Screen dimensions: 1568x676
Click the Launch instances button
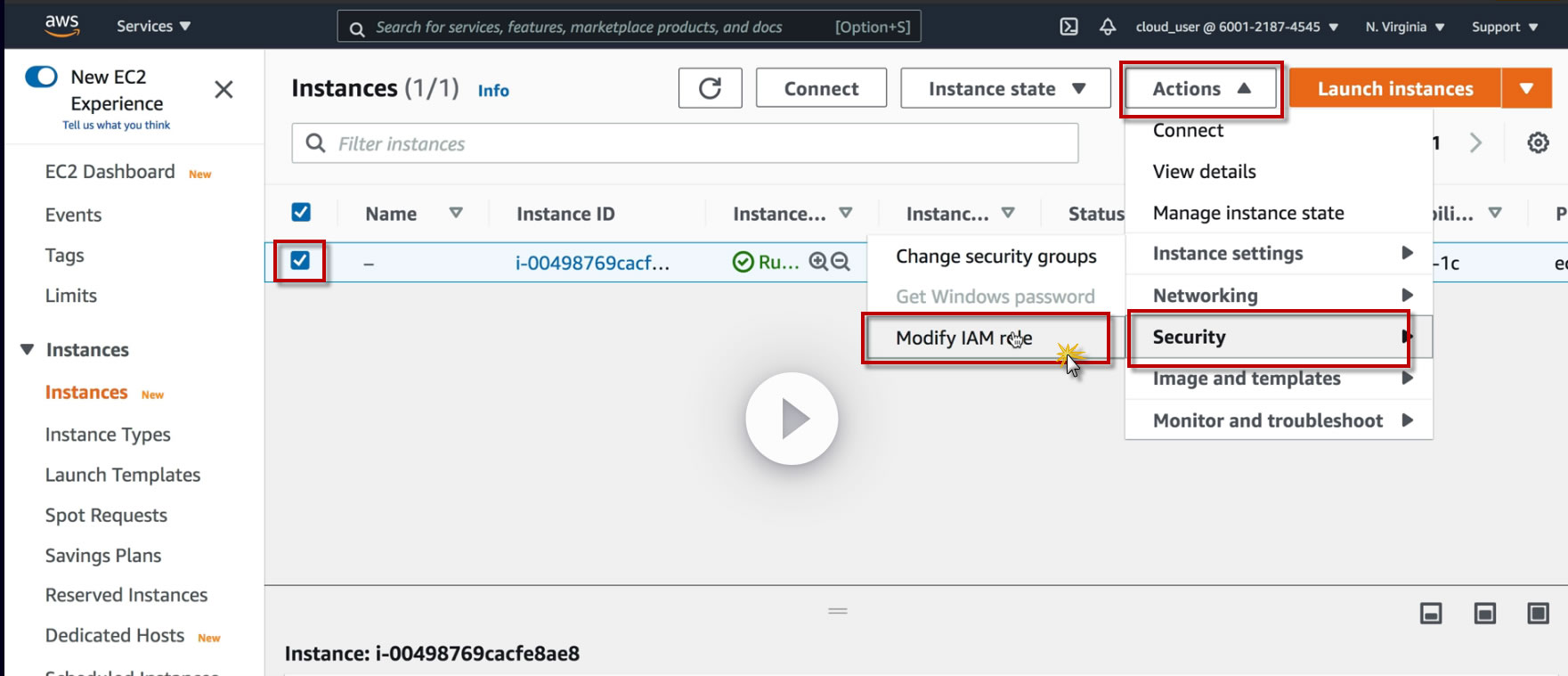1395,88
